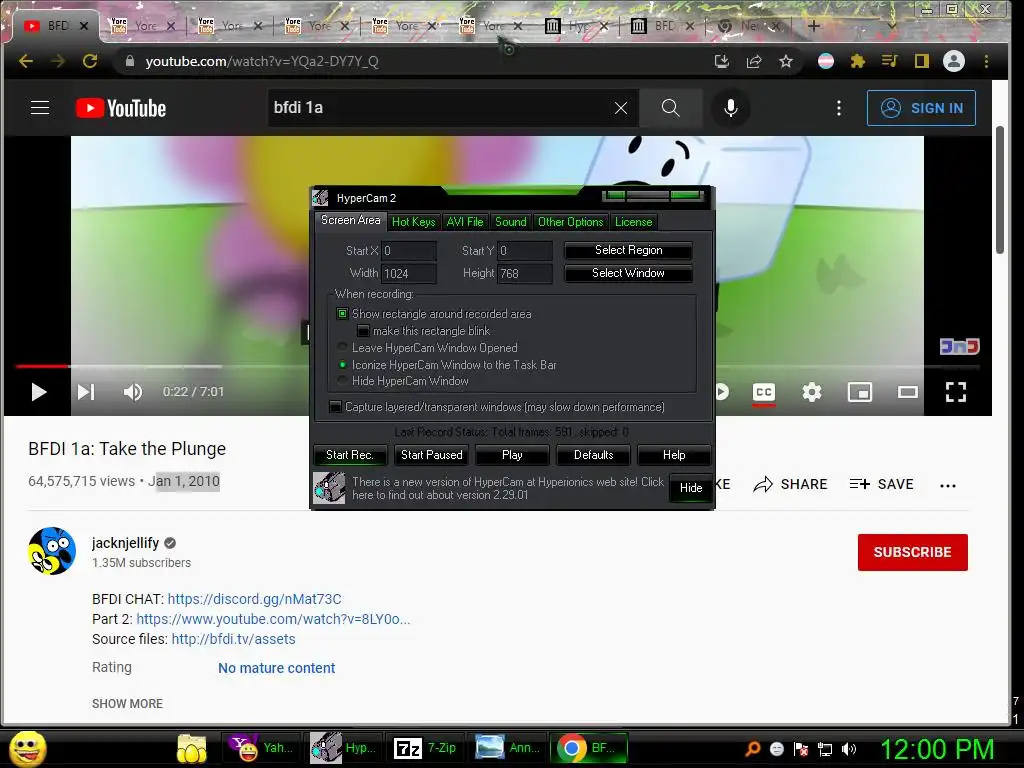Go to YouTube home logo
This screenshot has width=1024, height=768.
pyautogui.click(x=121, y=108)
